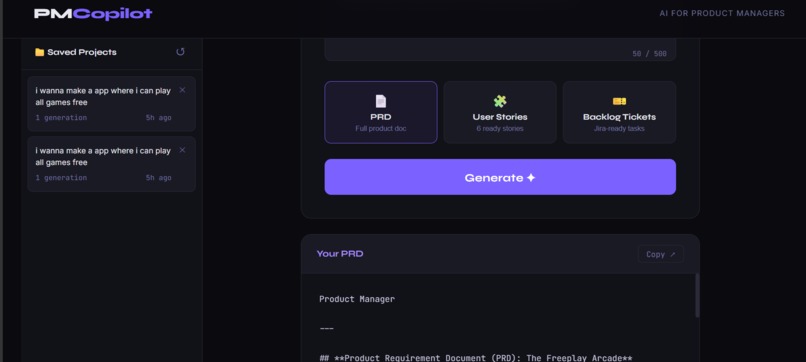This screenshot has height=362, width=806.
Task: Copy the generated PRD
Action: pyautogui.click(x=661, y=254)
